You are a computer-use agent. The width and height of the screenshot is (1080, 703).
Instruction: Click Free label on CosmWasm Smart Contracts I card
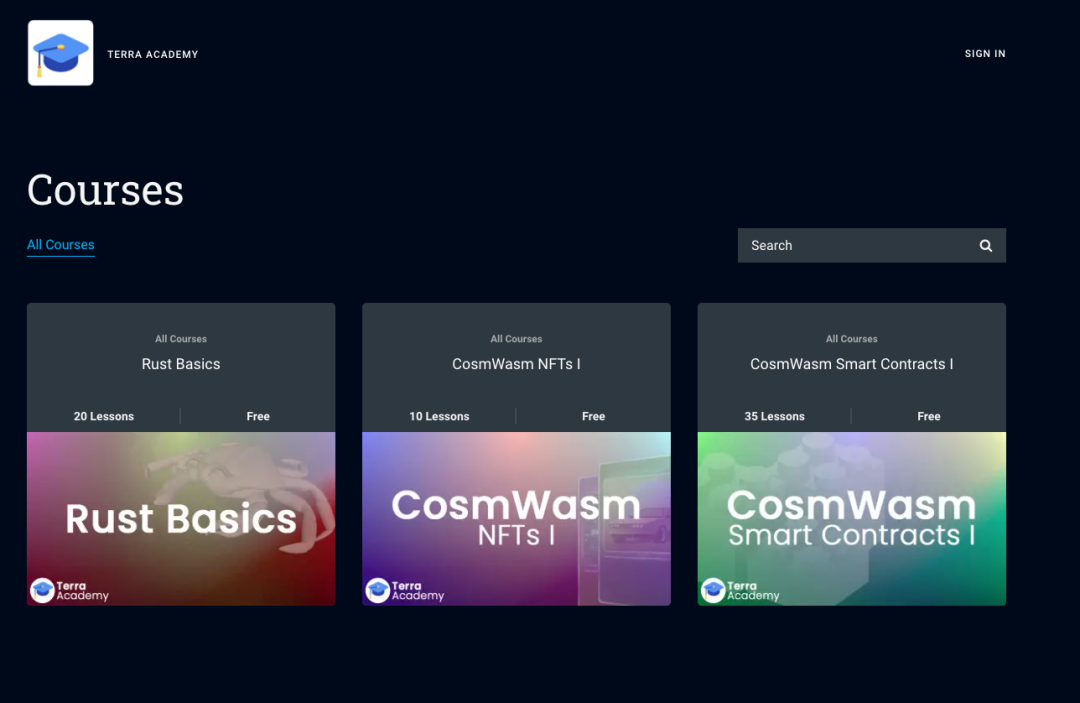pyautogui.click(x=928, y=417)
